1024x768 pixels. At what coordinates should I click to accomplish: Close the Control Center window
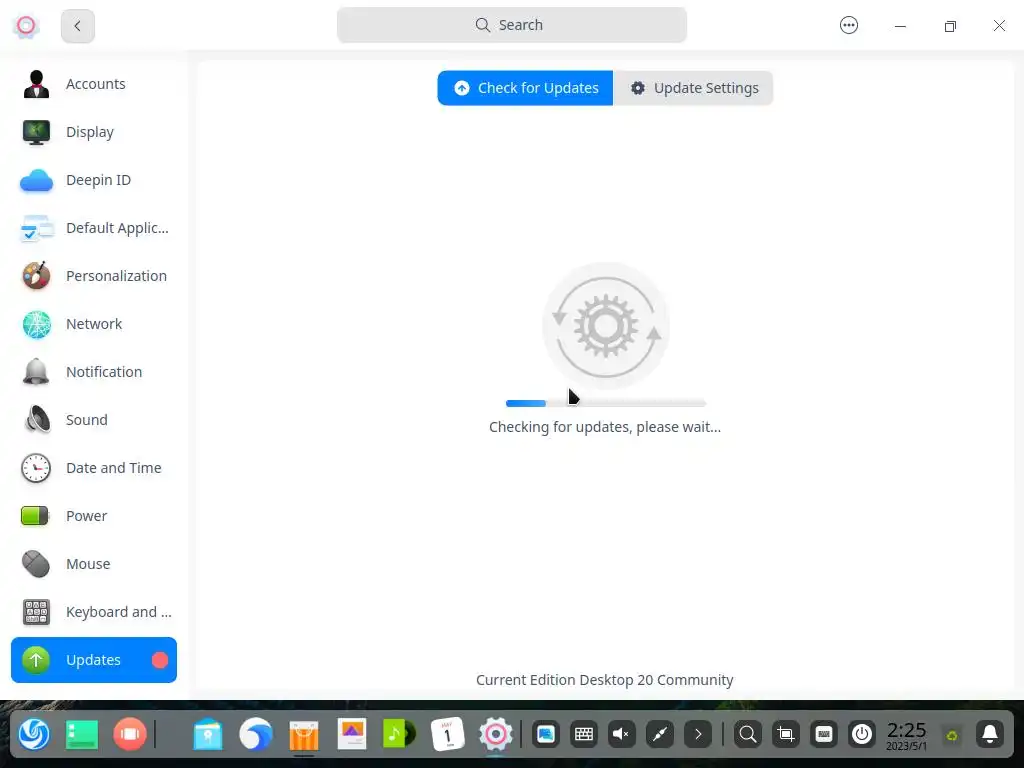999,25
